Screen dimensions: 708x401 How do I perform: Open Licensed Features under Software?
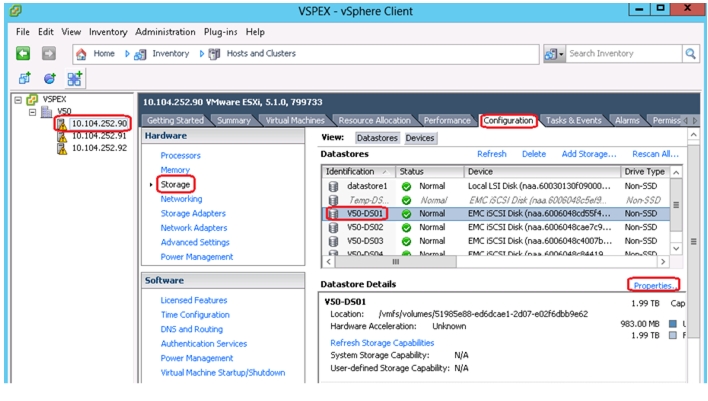194,300
